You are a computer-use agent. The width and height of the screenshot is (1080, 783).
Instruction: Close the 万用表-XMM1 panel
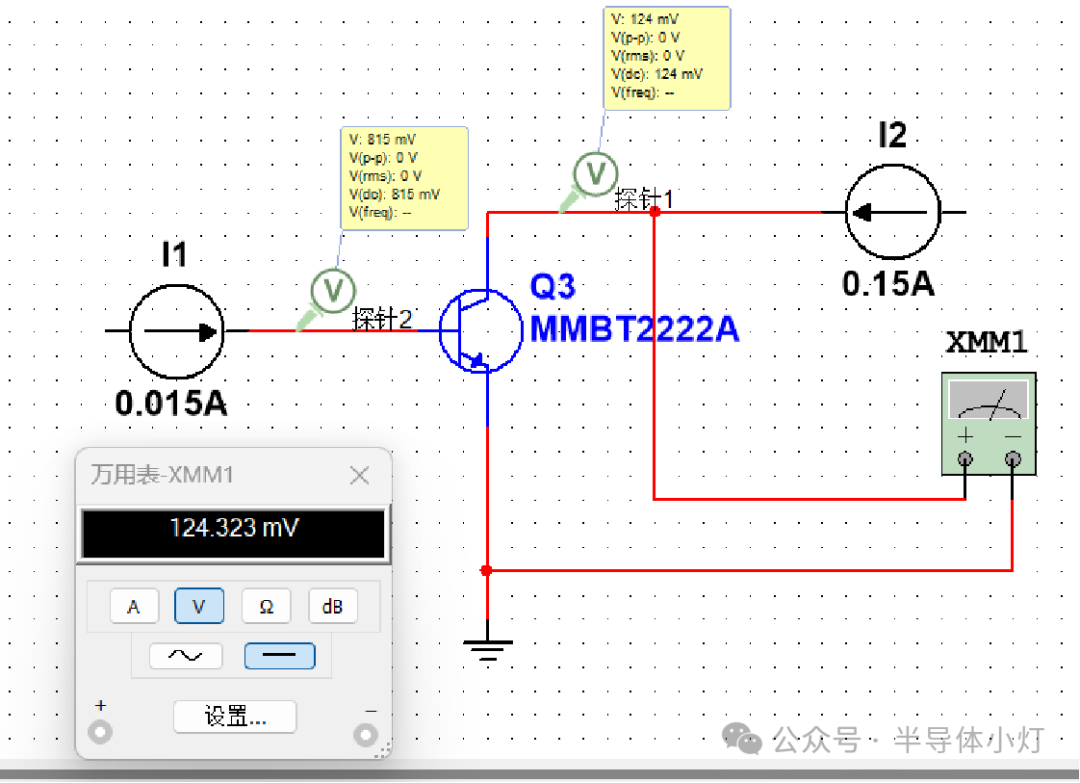360,475
